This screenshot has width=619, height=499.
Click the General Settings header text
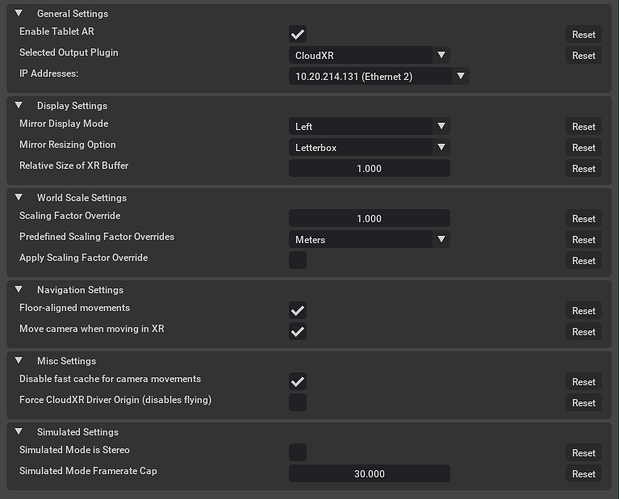(x=73, y=13)
